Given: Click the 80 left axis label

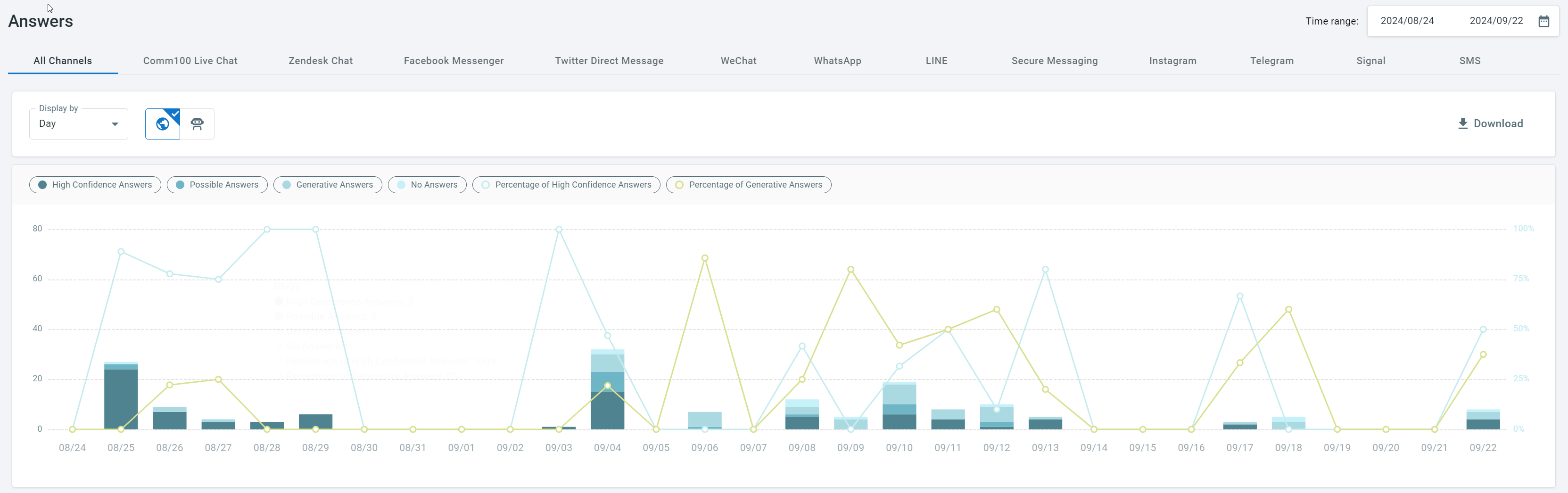Looking at the screenshot, I should [x=38, y=229].
